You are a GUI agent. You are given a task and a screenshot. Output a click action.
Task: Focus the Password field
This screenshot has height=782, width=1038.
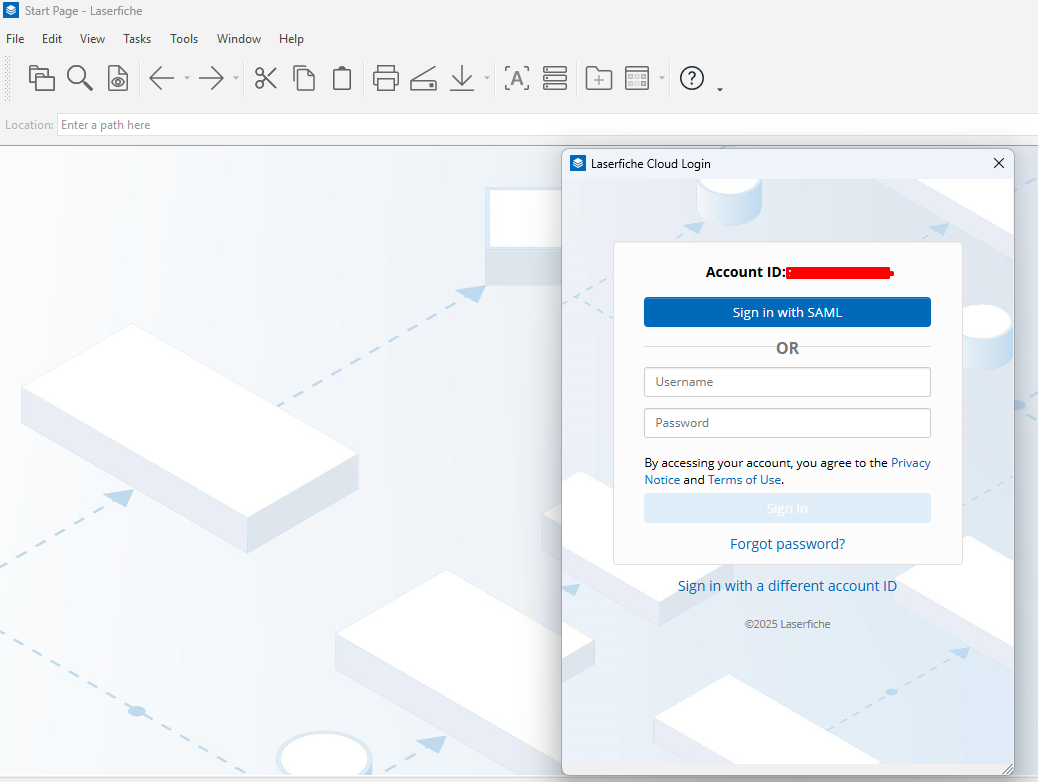coord(787,423)
